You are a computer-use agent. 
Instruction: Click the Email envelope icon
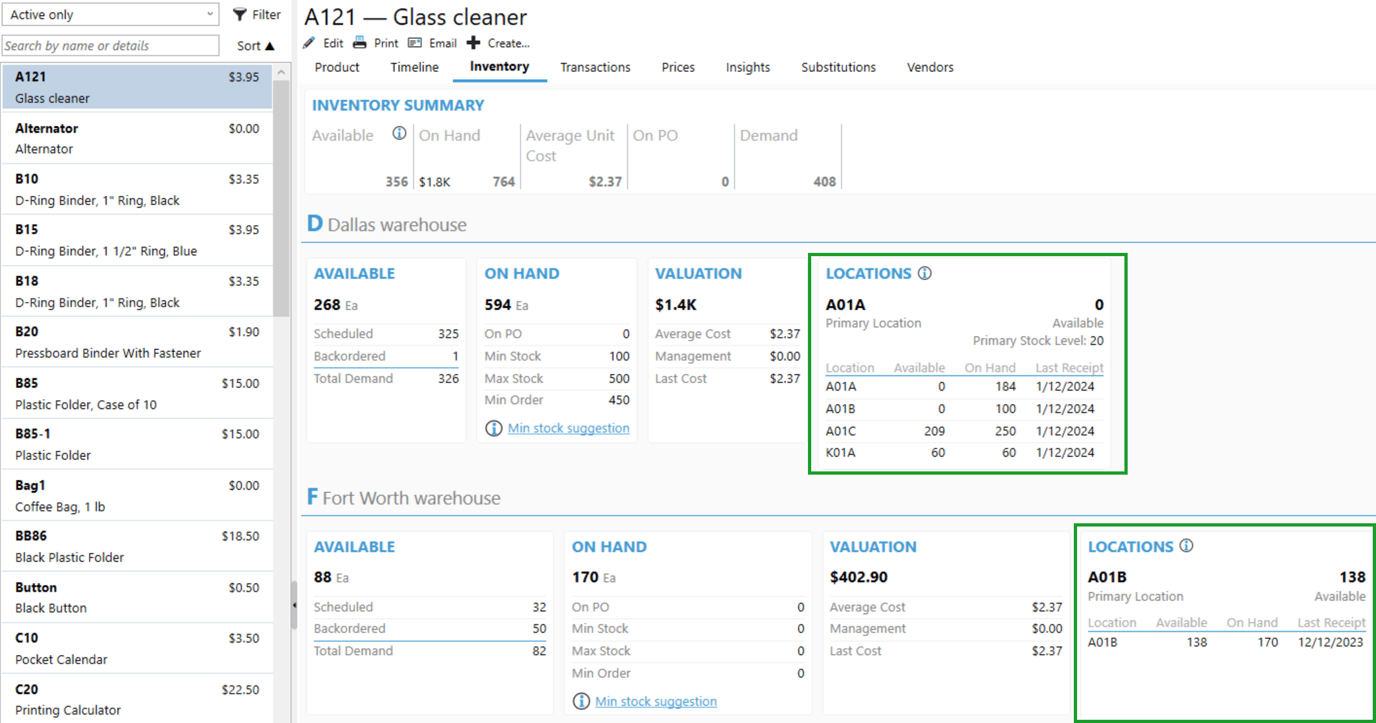pyautogui.click(x=415, y=43)
